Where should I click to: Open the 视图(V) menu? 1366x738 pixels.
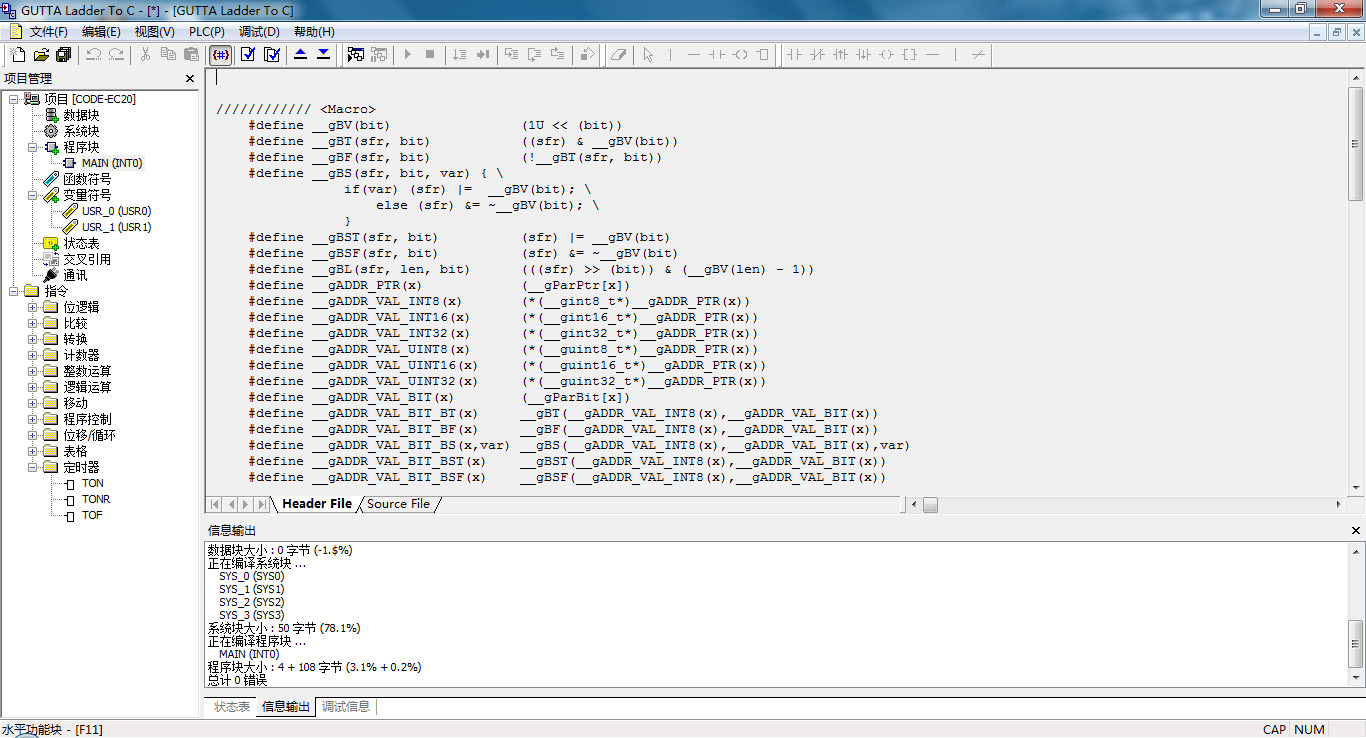tap(155, 32)
